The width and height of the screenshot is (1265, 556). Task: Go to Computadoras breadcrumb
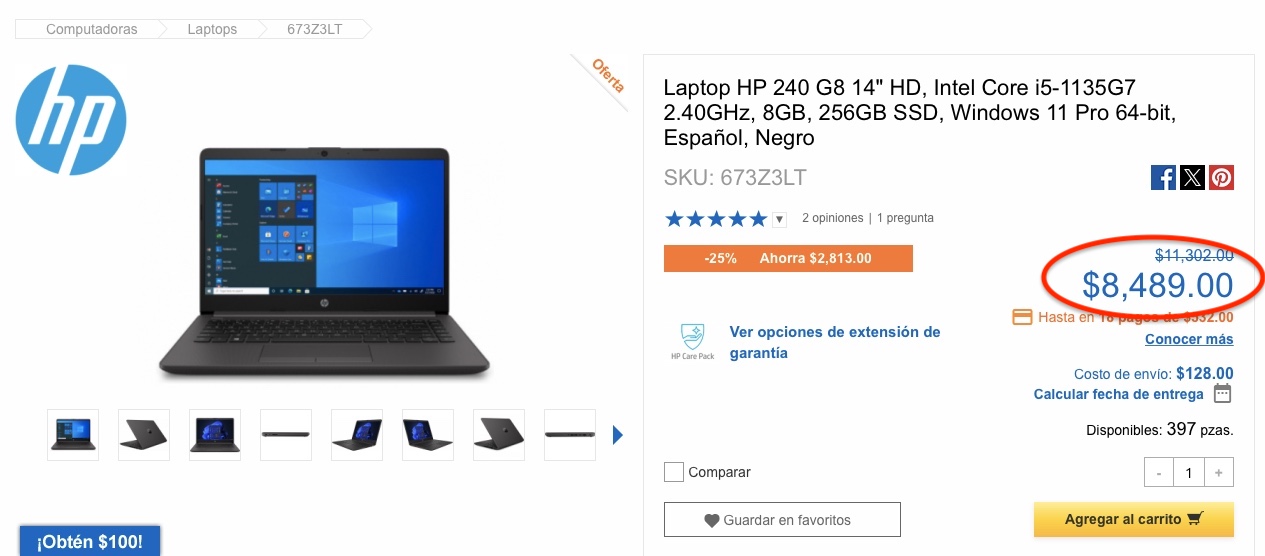point(91,29)
